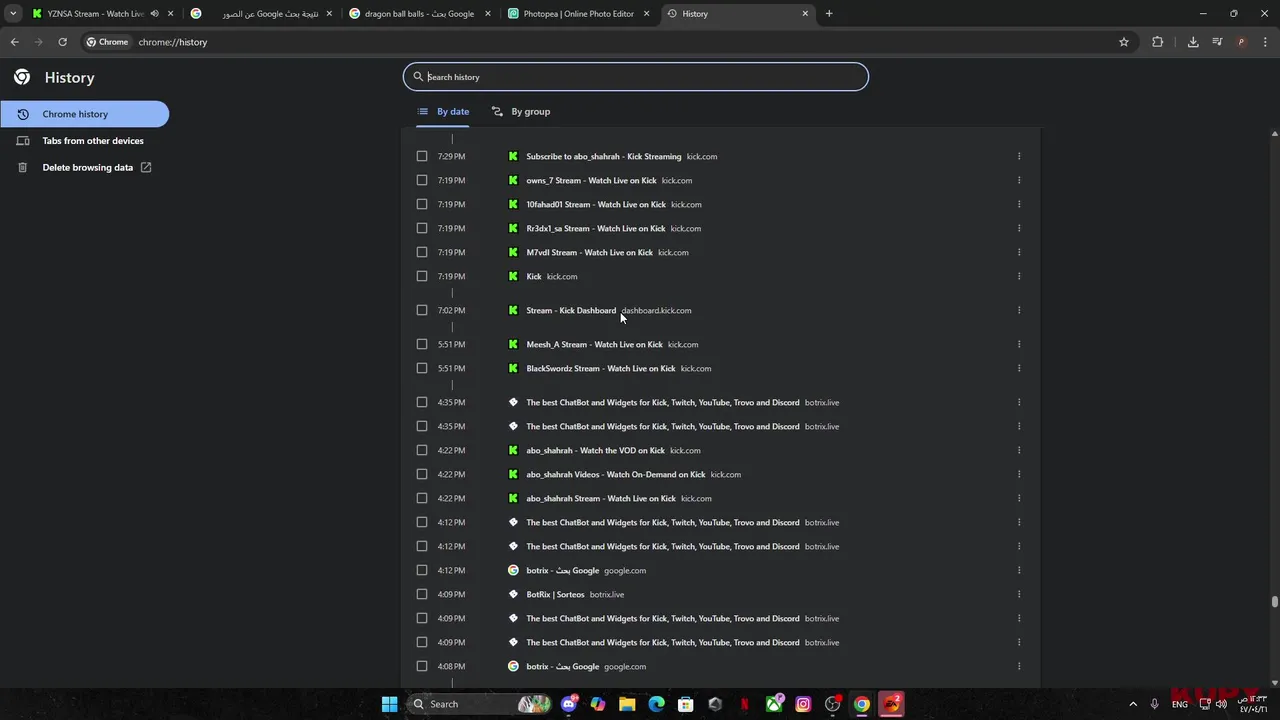Open actions menu for abo_shahrah Videos entry
The image size is (1280, 720).
pos(1019,474)
